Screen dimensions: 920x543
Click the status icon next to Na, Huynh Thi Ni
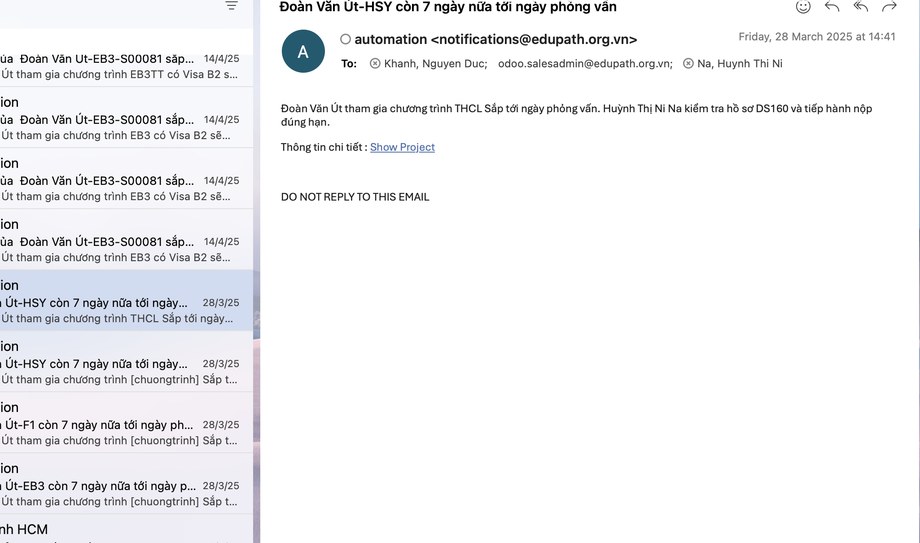tap(688, 63)
